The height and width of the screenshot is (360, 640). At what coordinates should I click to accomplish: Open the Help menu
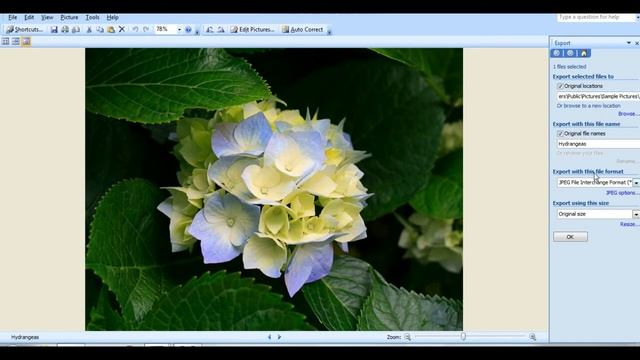click(x=112, y=18)
